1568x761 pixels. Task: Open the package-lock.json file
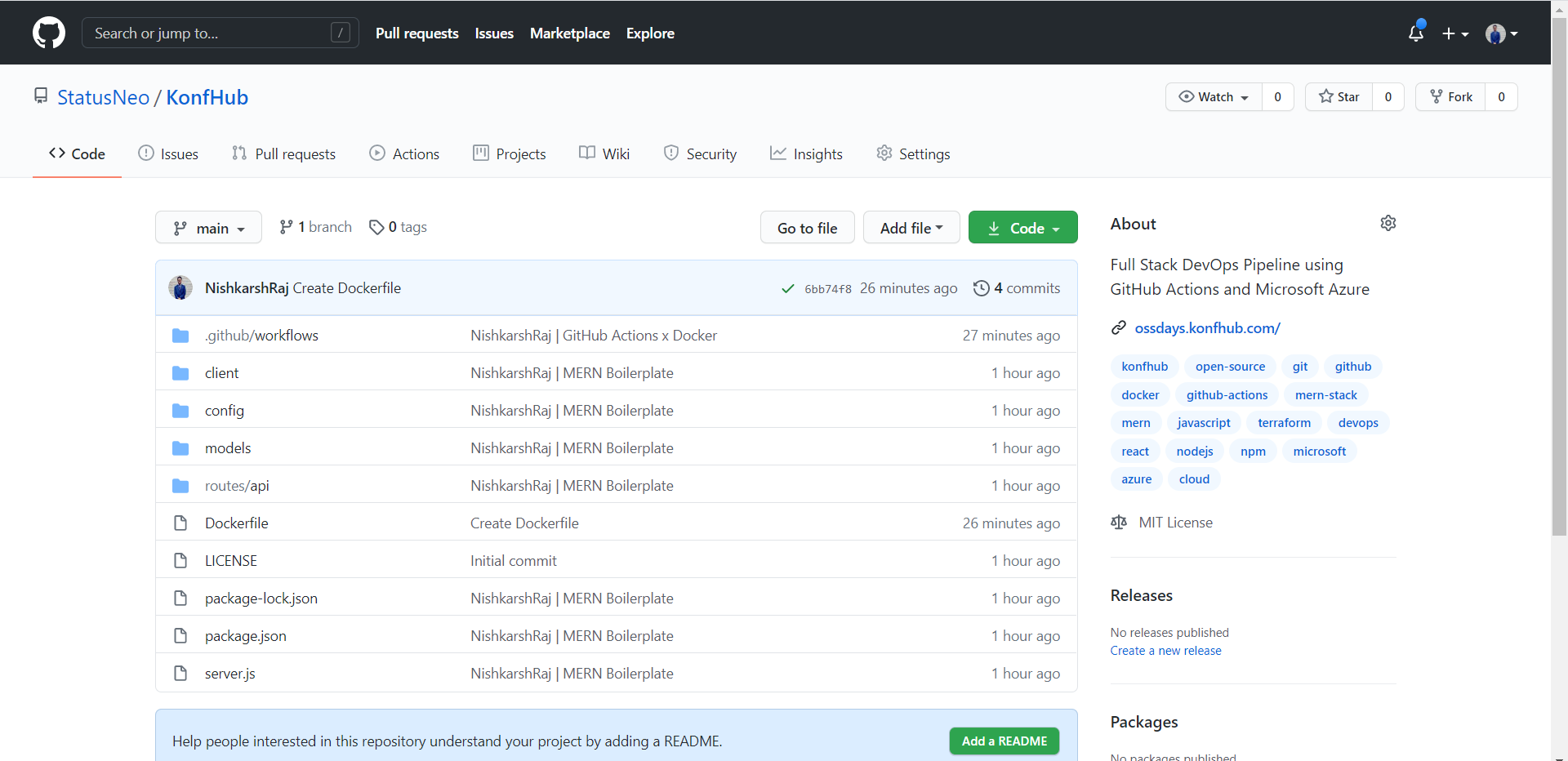pyautogui.click(x=261, y=598)
